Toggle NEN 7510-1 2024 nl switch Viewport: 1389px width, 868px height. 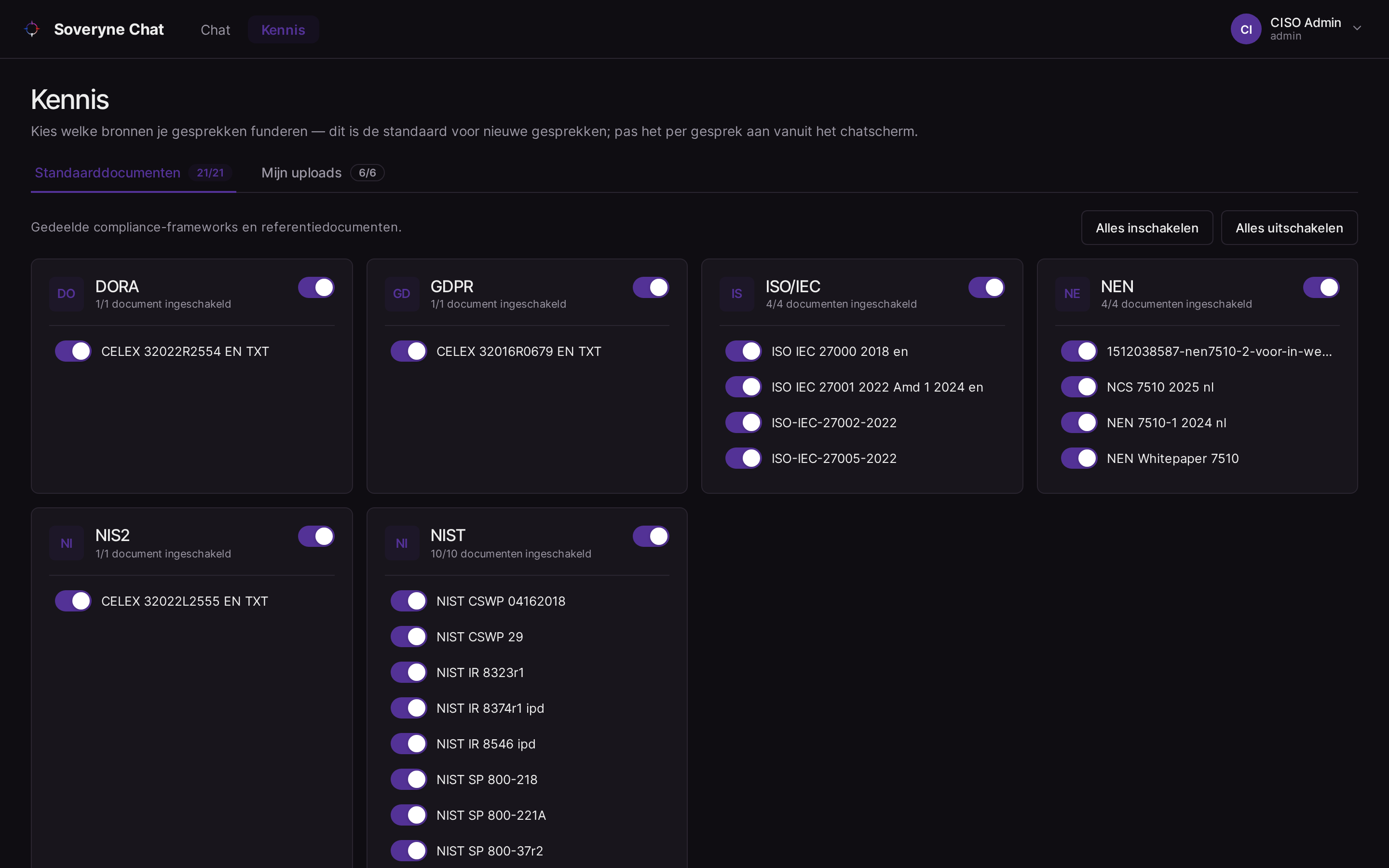[1079, 422]
